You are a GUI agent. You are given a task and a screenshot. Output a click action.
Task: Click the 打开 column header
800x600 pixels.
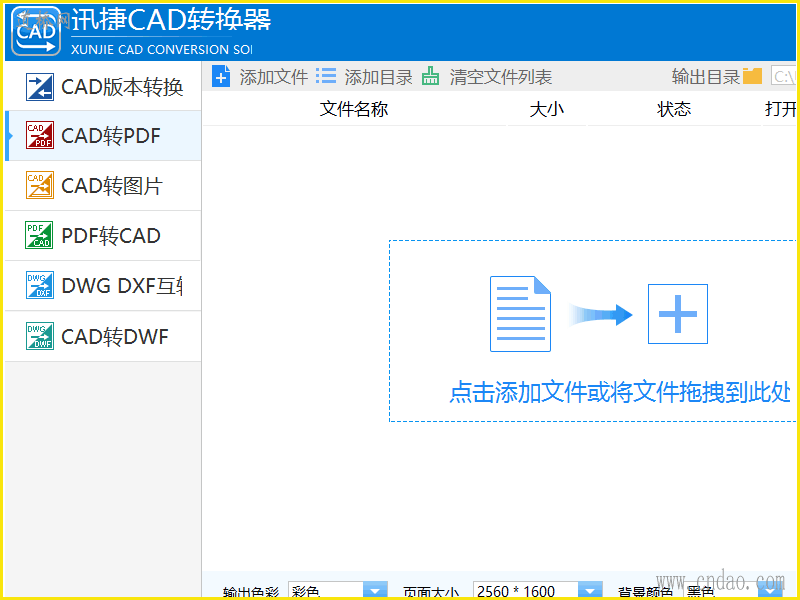pyautogui.click(x=780, y=109)
